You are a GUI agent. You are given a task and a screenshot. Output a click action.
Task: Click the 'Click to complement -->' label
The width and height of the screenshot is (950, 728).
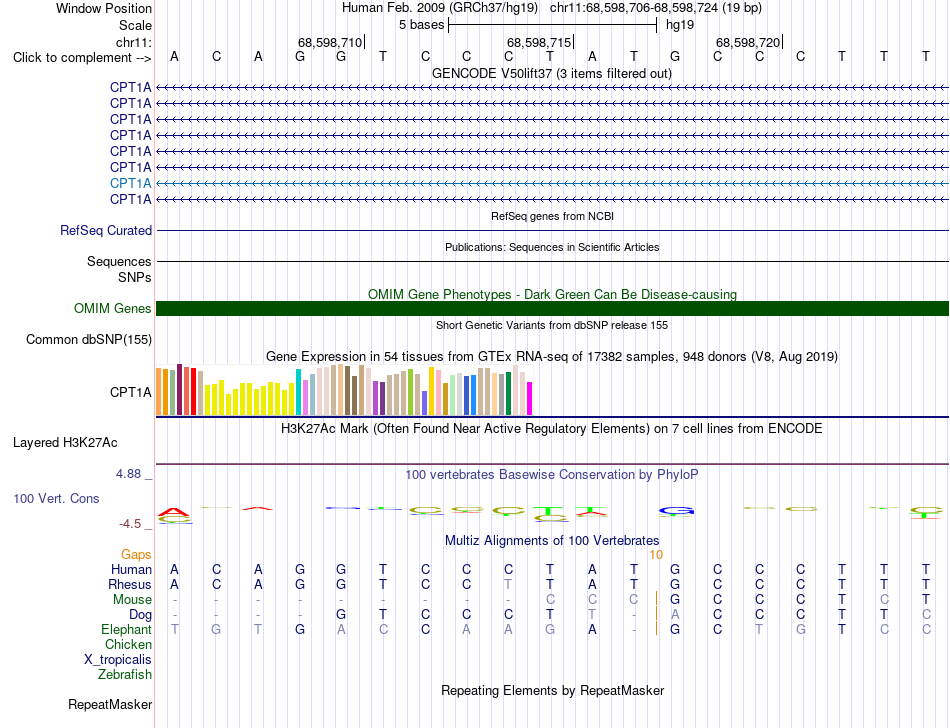(x=82, y=58)
